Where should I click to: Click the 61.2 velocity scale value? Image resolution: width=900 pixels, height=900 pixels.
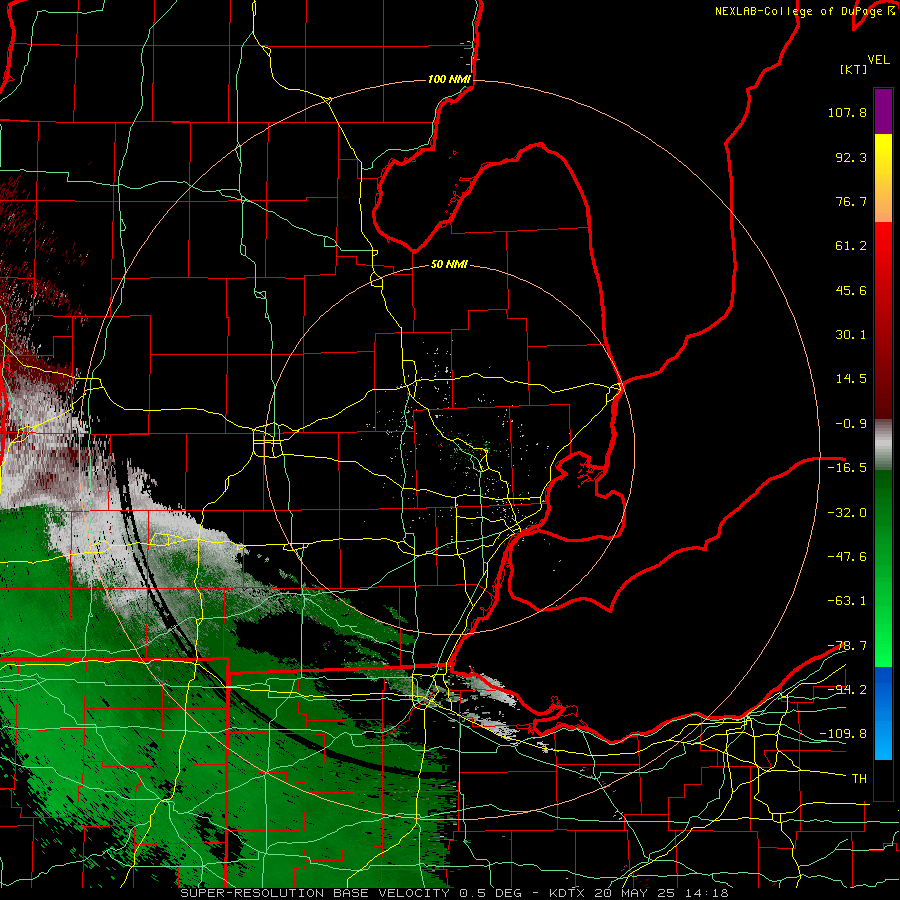(851, 246)
